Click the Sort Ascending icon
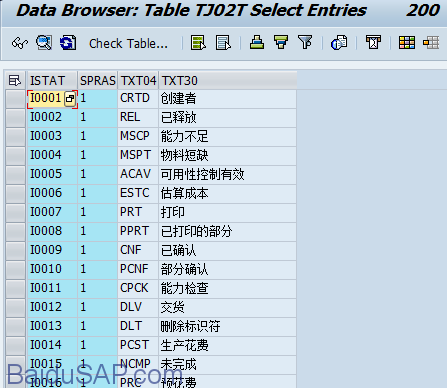This screenshot has width=447, height=388. (257, 43)
